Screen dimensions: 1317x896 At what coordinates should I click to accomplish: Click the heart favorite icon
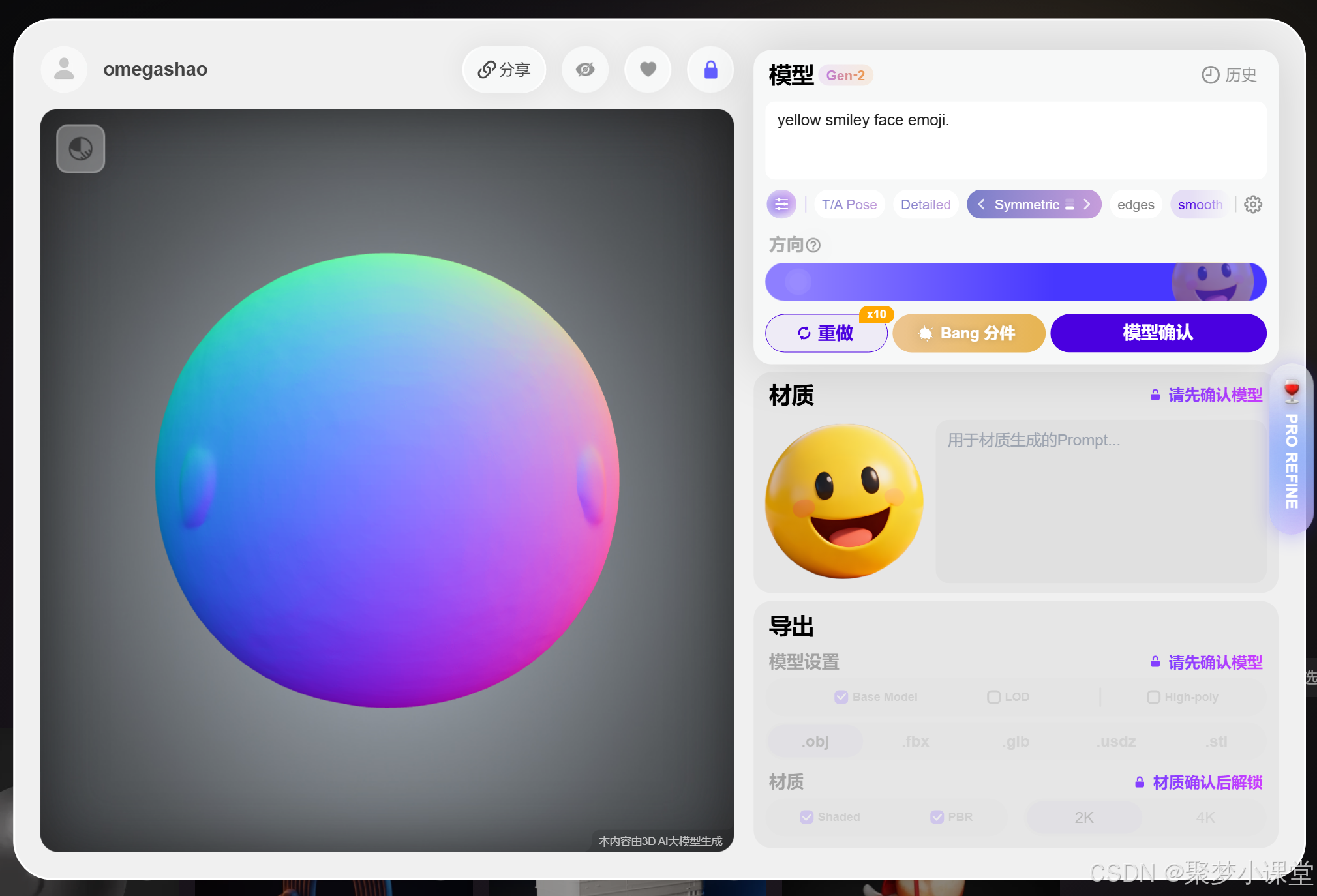click(x=648, y=69)
